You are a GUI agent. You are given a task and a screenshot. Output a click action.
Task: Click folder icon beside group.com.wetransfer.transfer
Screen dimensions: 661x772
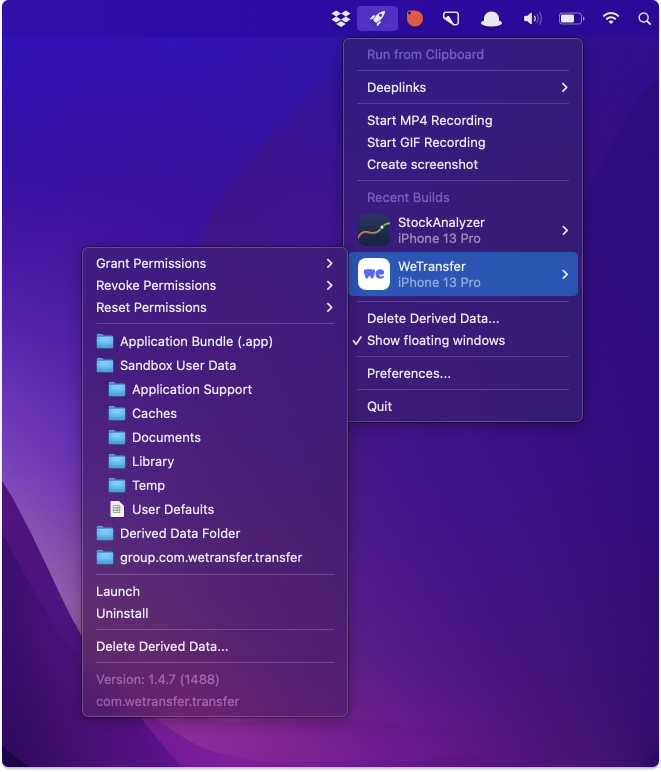tap(105, 557)
